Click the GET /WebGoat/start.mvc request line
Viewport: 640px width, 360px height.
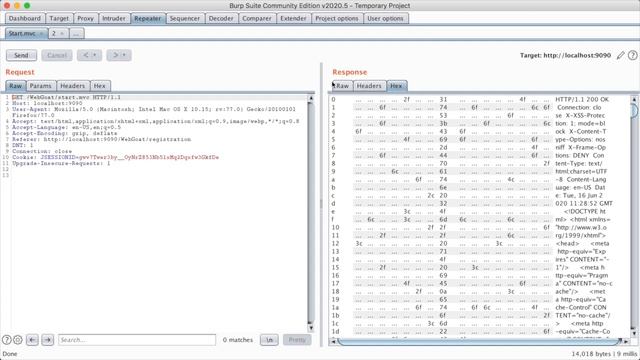(66, 98)
